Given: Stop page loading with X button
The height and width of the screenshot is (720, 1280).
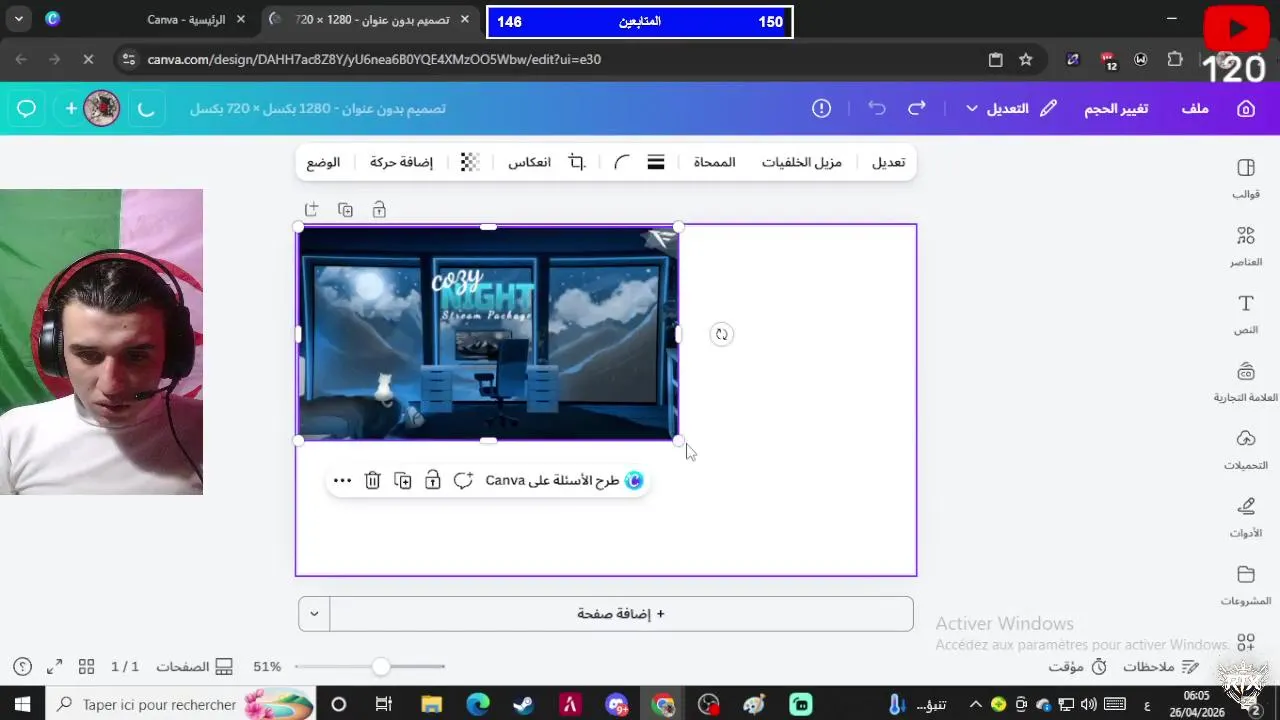Looking at the screenshot, I should click(x=88, y=59).
